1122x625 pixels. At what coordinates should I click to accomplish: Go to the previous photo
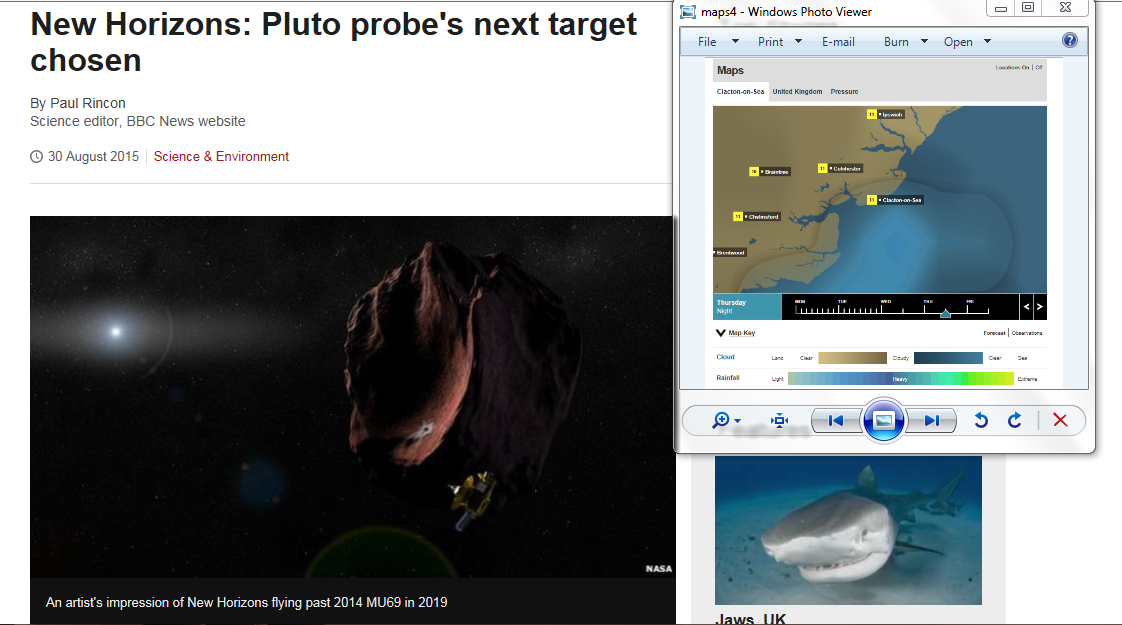836,421
